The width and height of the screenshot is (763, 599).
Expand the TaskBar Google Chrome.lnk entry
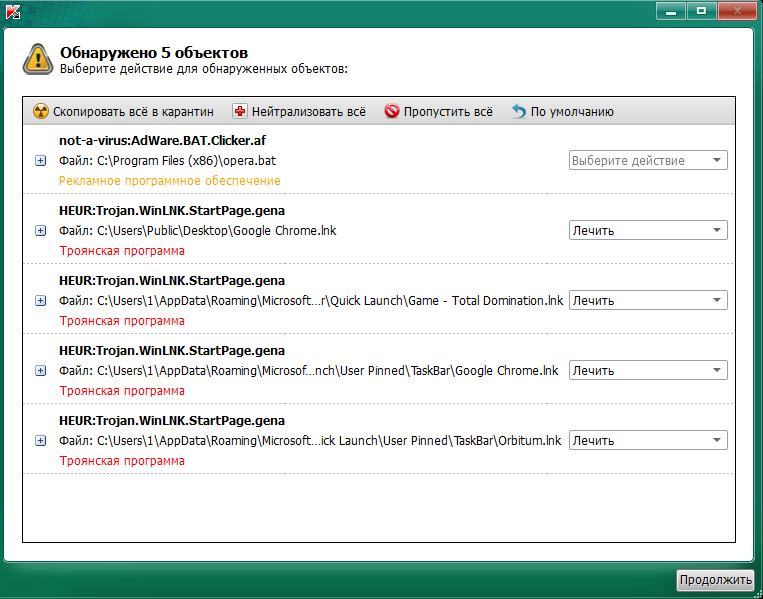click(41, 371)
